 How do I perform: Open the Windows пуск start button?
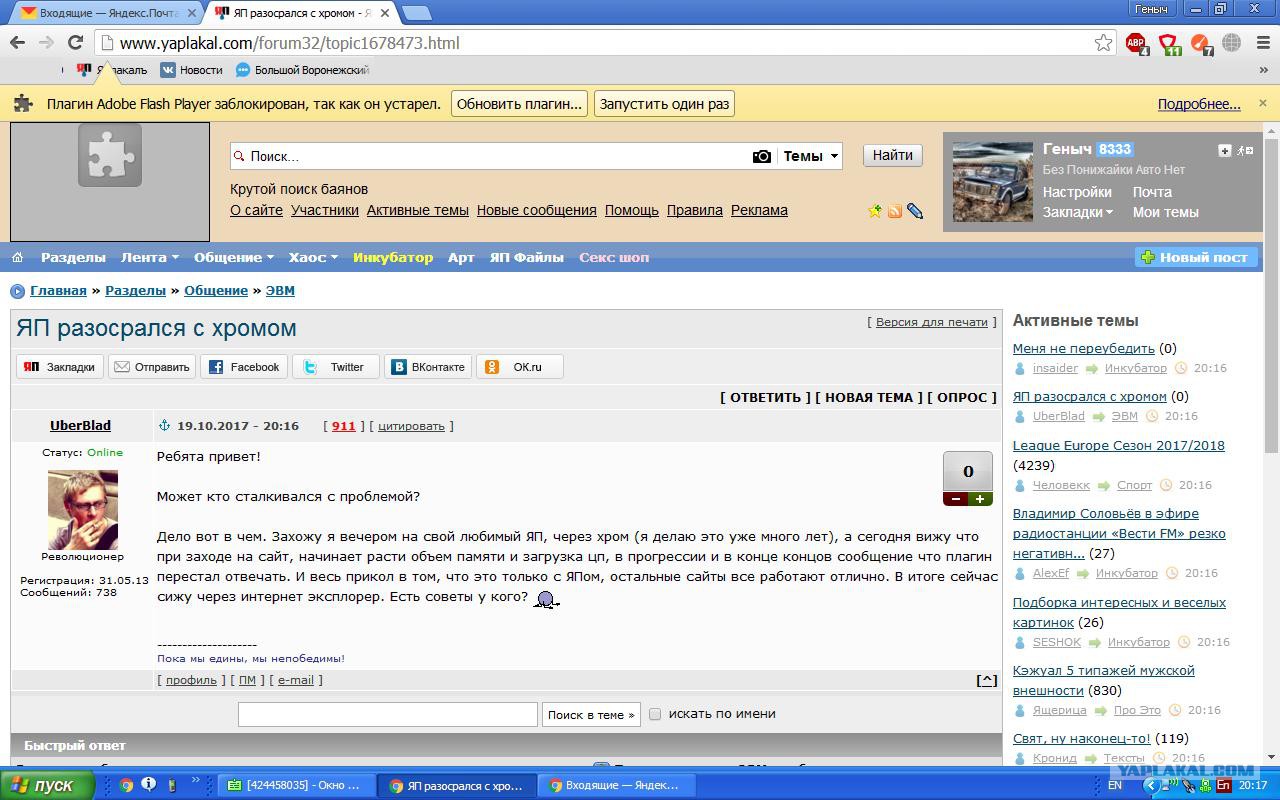[46, 785]
